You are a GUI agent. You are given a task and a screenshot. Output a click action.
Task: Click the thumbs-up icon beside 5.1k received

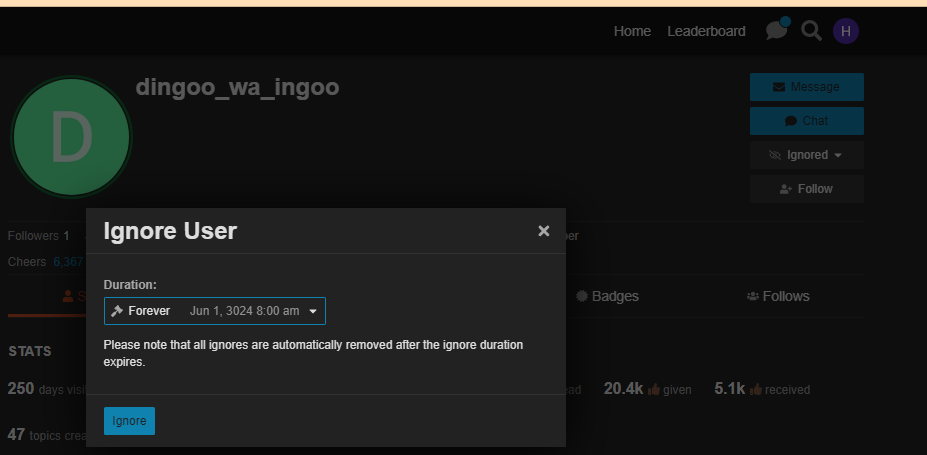click(x=756, y=389)
